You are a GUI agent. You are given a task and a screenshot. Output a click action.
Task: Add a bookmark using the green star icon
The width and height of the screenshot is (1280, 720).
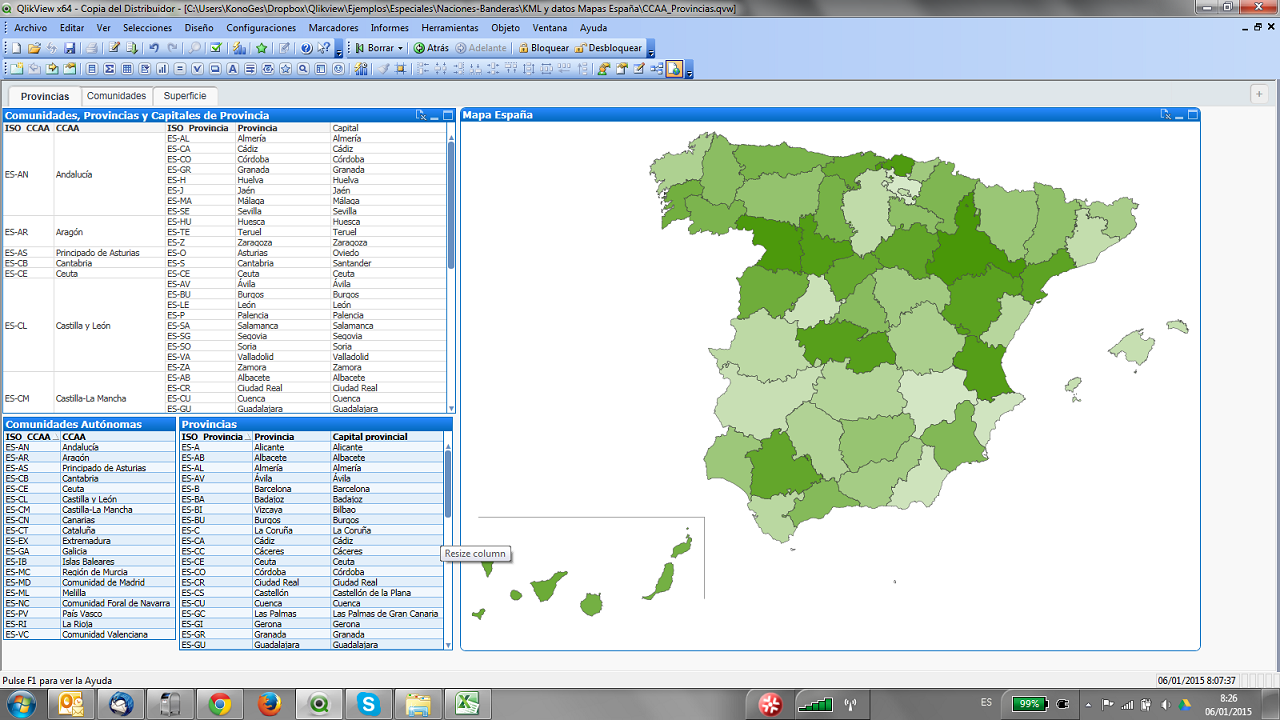(261, 48)
